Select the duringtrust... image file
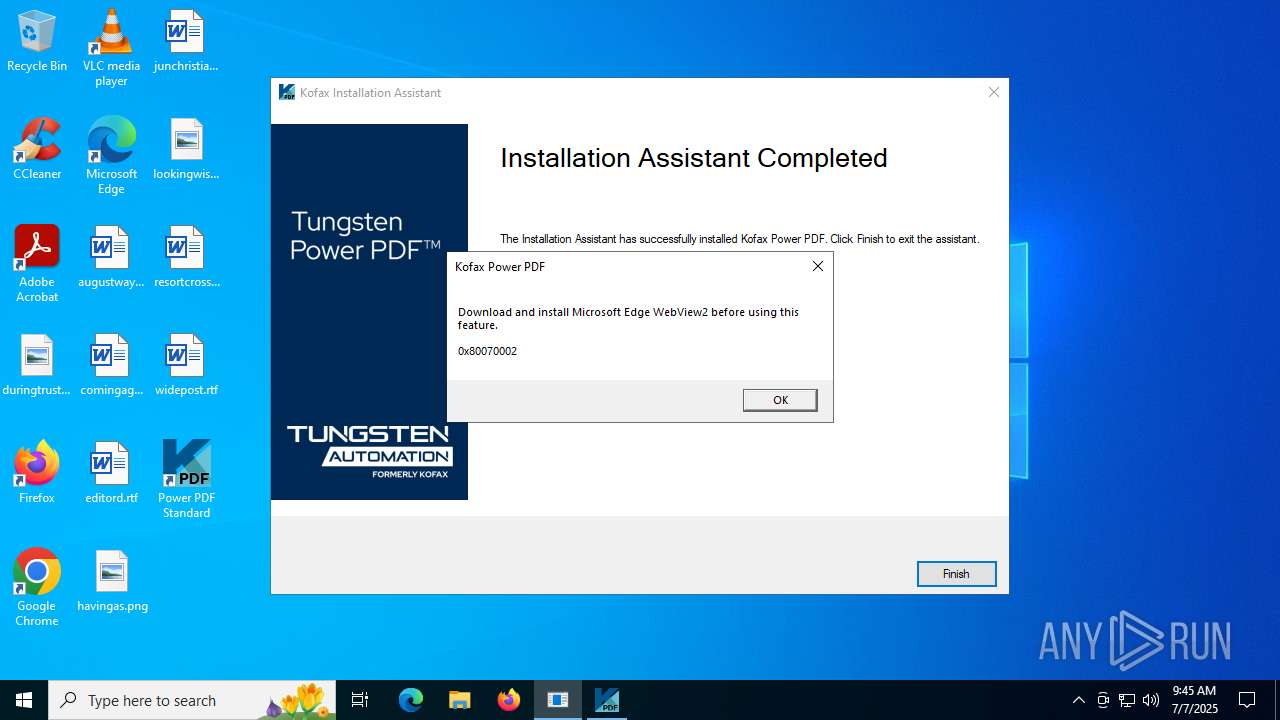This screenshot has height=720, width=1280. [37, 366]
